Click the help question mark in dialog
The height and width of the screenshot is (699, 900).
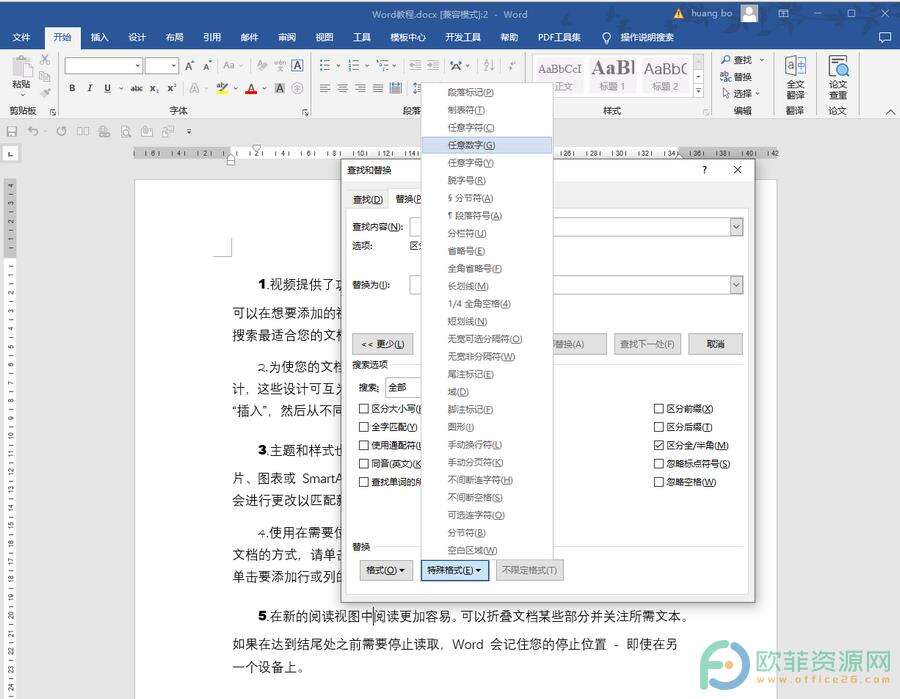704,170
